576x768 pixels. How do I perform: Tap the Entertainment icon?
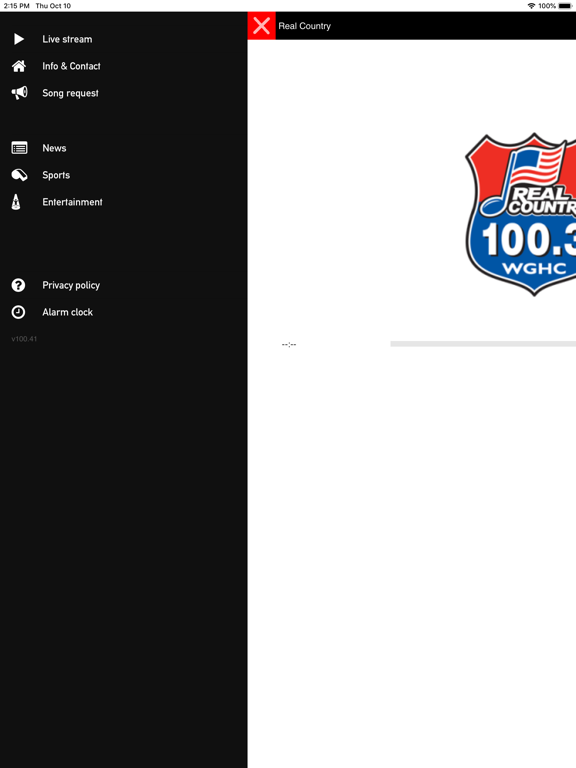(16, 202)
